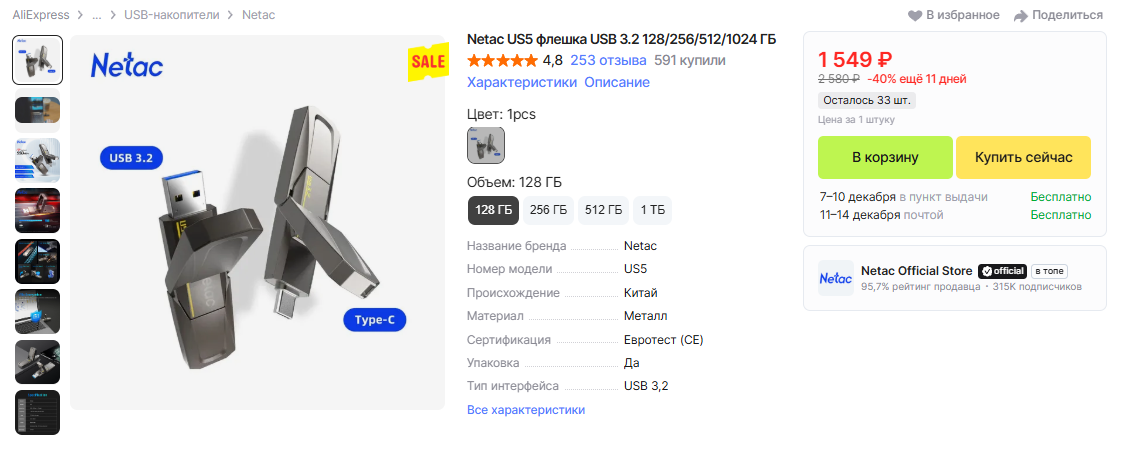This screenshot has width=1121, height=453.
Task: Expand Все характеристики full specs list
Action: coord(525,410)
